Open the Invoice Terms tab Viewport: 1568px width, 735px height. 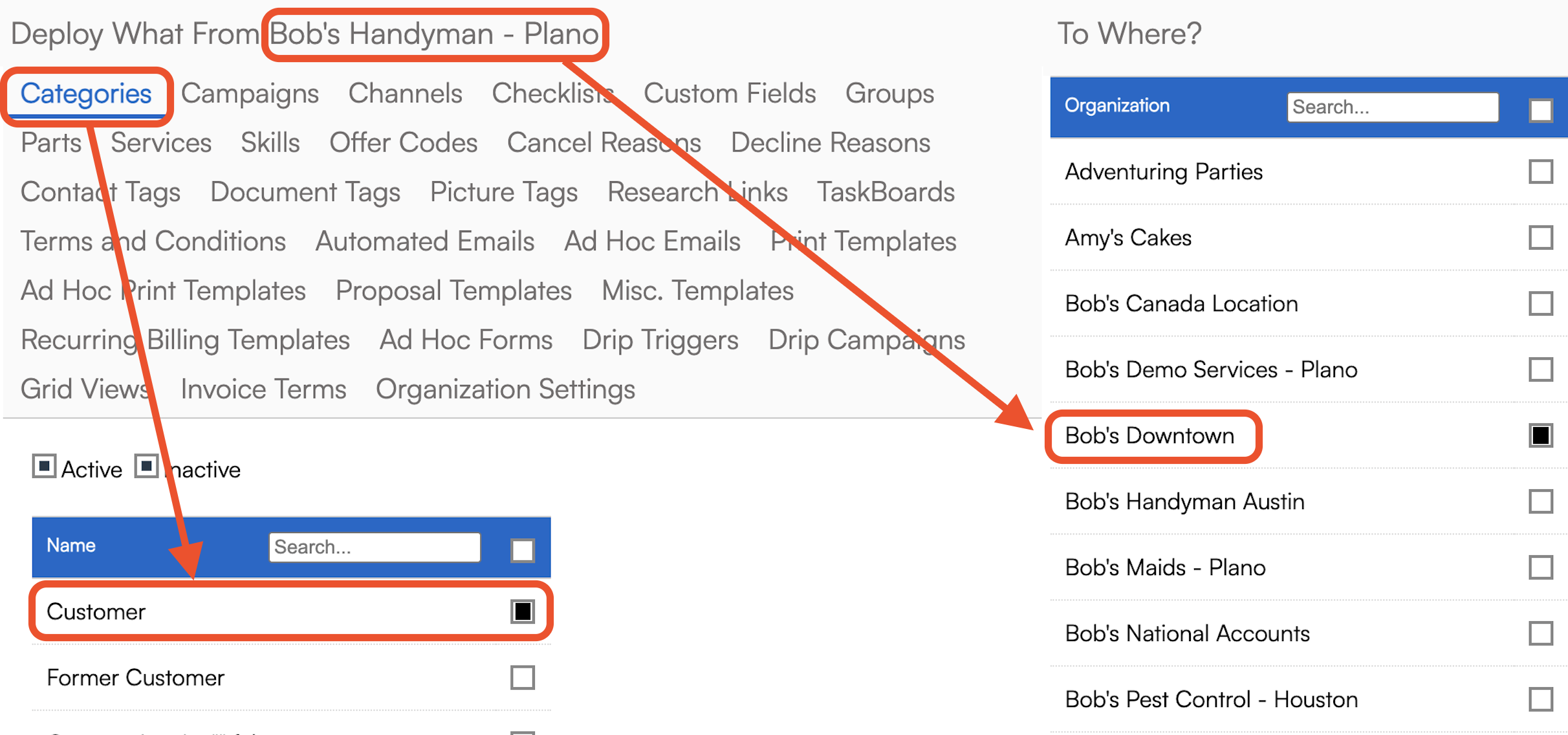(x=263, y=389)
